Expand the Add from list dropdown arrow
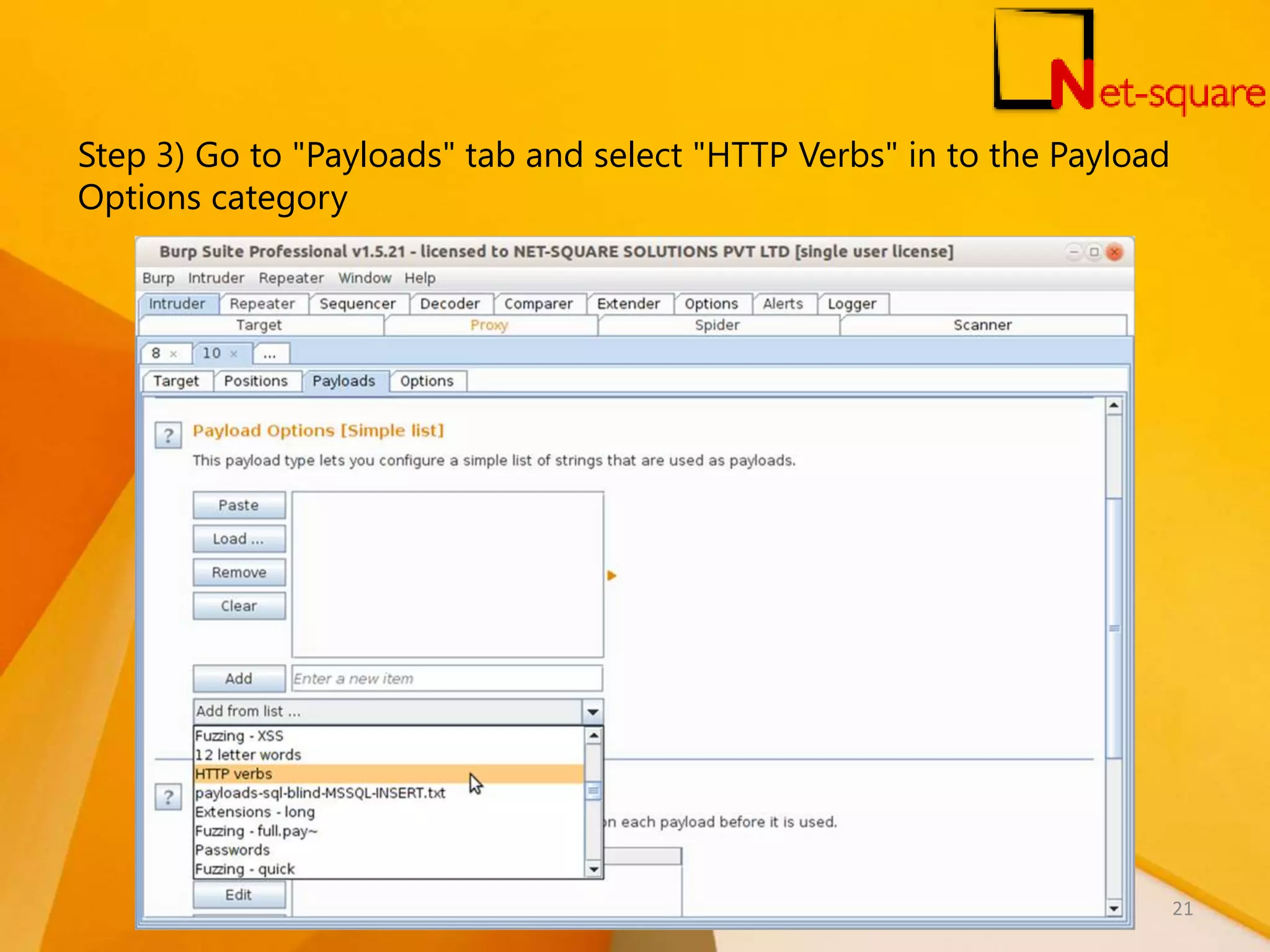This screenshot has height=952, width=1270. 593,712
